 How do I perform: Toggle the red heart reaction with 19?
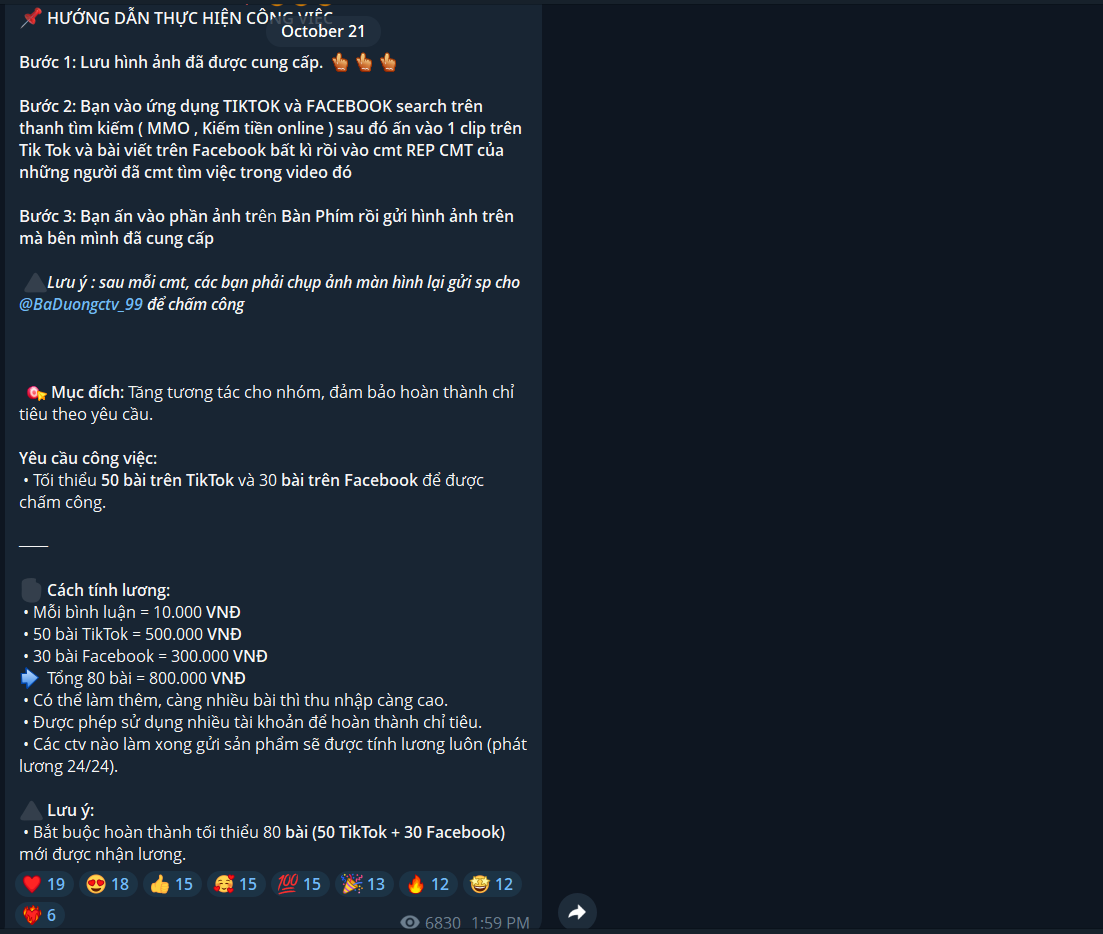(45, 884)
